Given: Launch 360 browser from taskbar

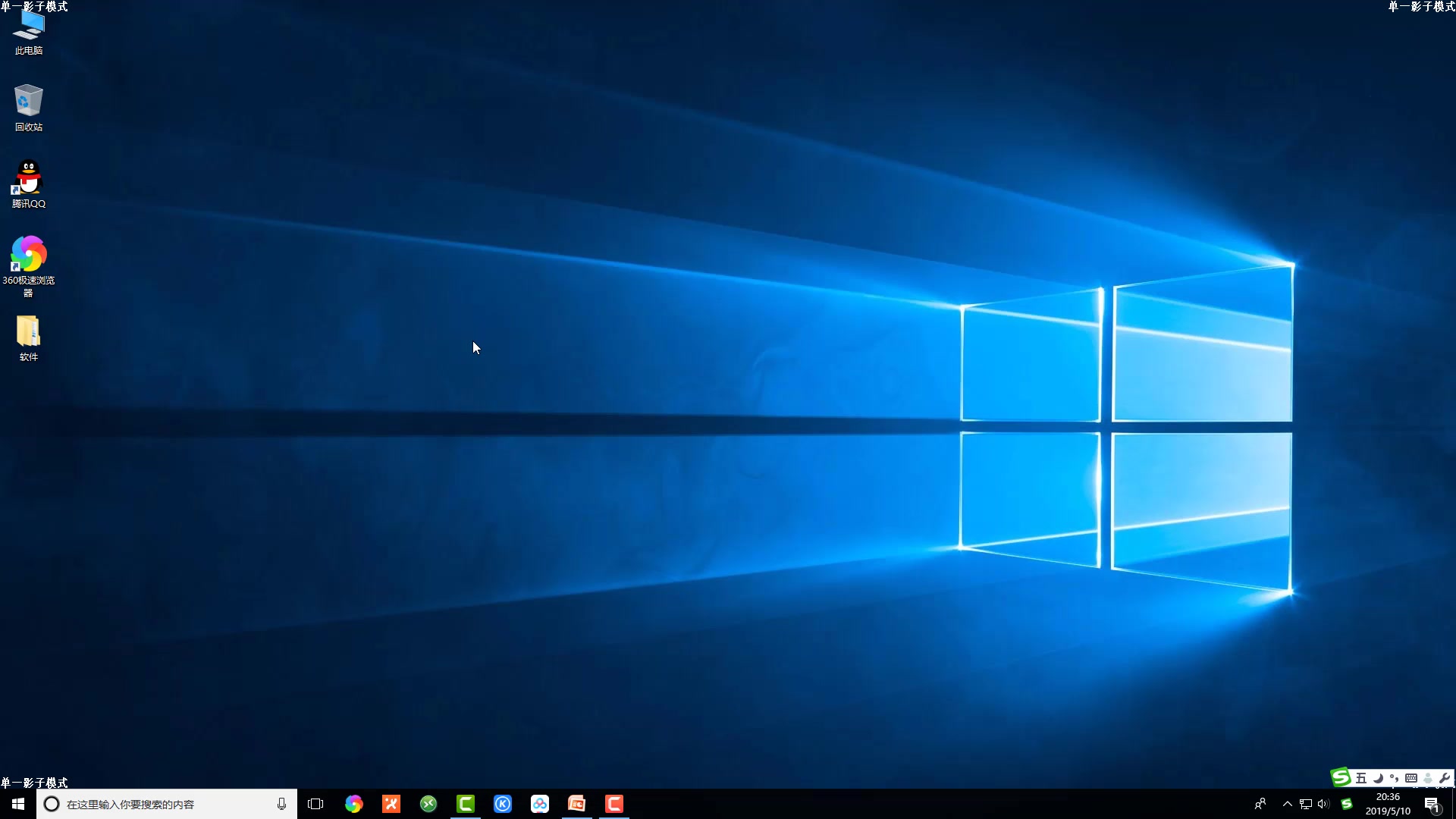Looking at the screenshot, I should point(353,804).
